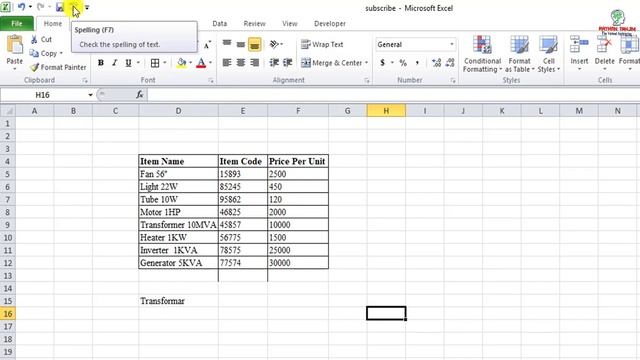Image resolution: width=640 pixels, height=360 pixels.
Task: Click Delete cells button
Action: pos(604,53)
